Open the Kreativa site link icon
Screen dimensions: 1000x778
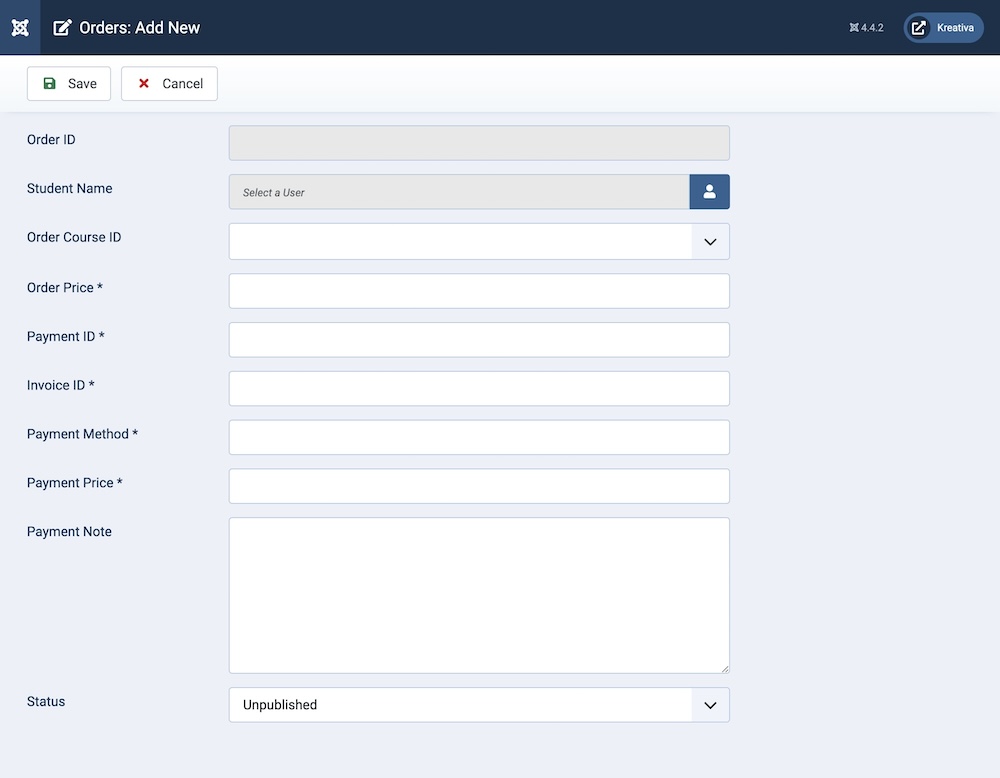(x=919, y=28)
